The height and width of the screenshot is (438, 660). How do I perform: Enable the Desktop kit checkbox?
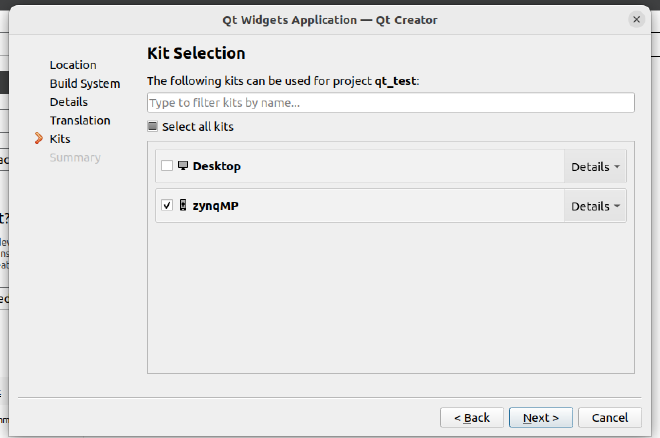coord(167,166)
